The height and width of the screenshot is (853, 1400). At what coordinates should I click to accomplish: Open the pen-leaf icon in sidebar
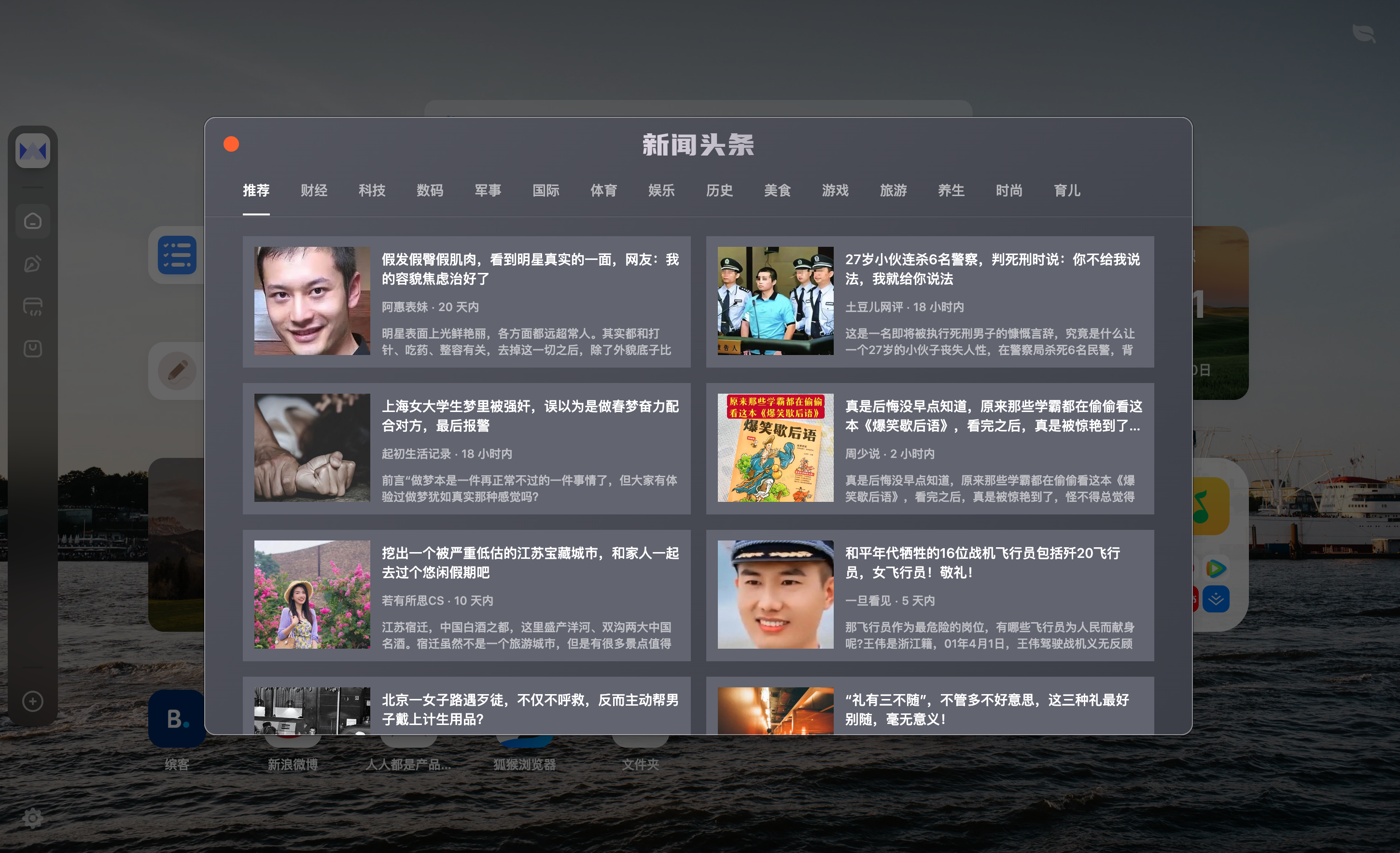pyautogui.click(x=32, y=263)
